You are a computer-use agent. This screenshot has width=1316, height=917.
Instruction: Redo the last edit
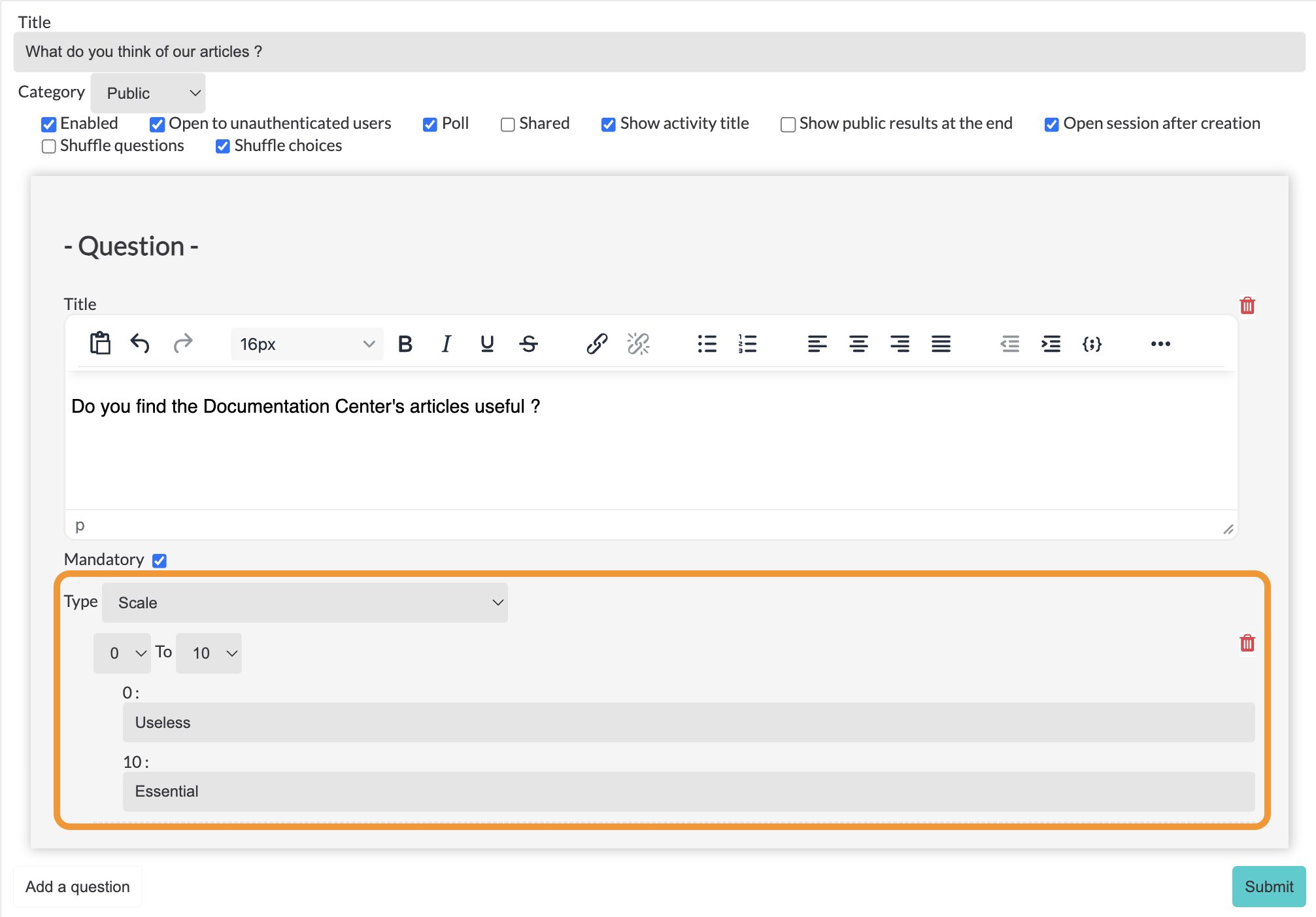(x=183, y=343)
